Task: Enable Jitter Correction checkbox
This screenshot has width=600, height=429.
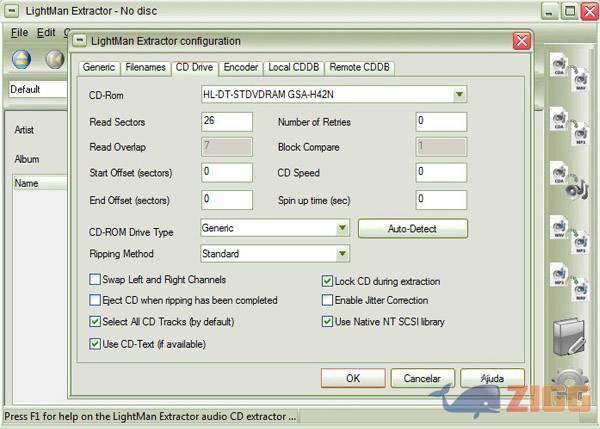Action: (x=327, y=300)
